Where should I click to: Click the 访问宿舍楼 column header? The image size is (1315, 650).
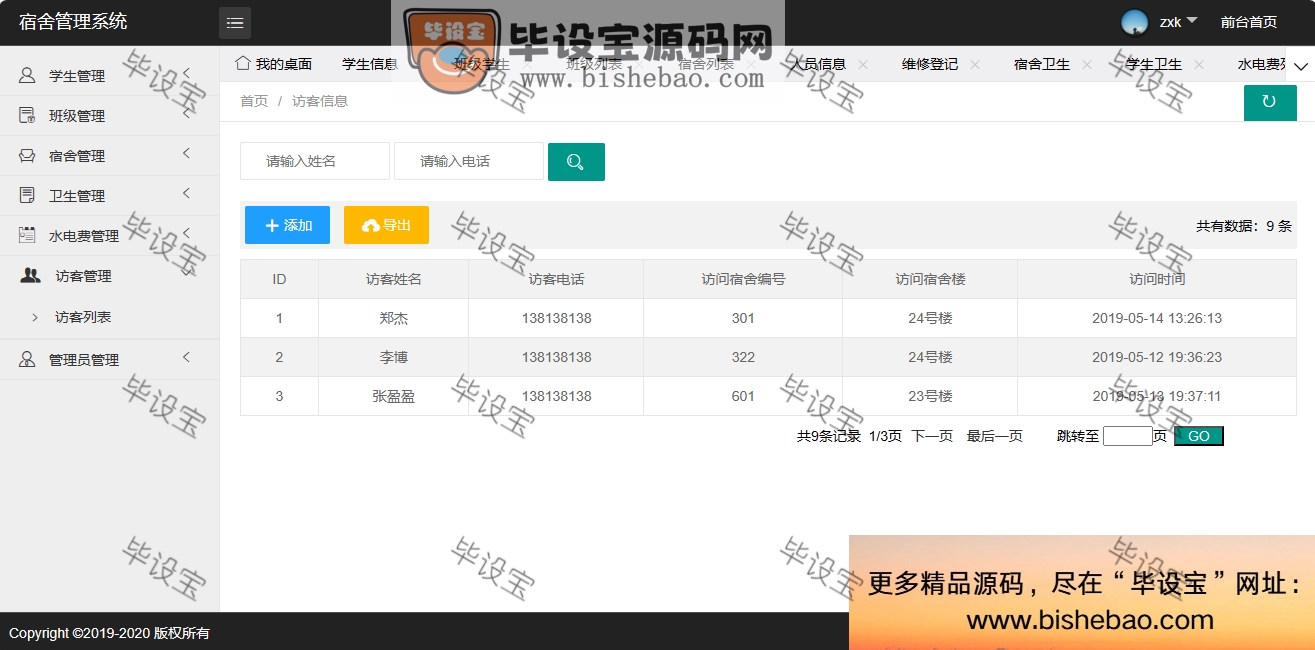pyautogui.click(x=930, y=279)
